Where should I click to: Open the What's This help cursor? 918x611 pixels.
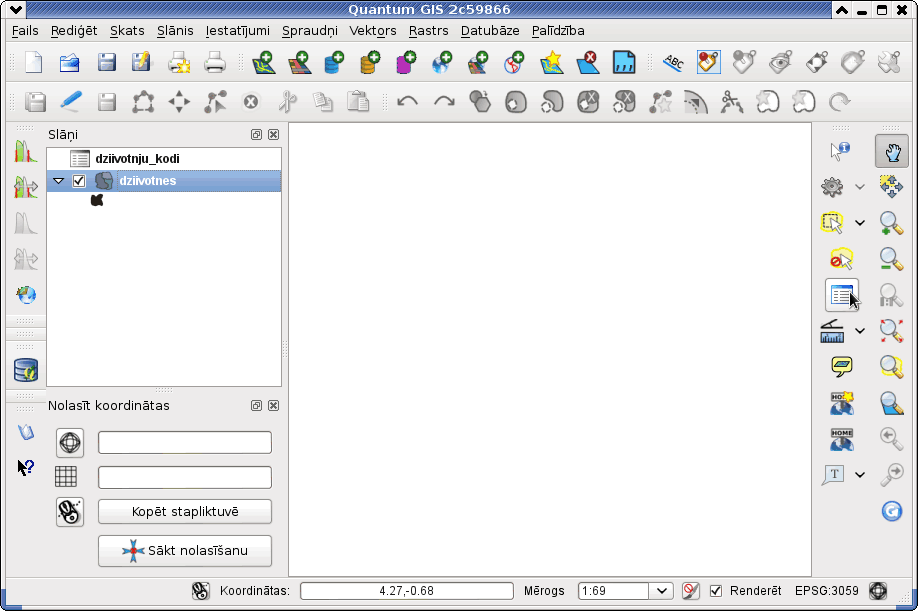tap(26, 467)
